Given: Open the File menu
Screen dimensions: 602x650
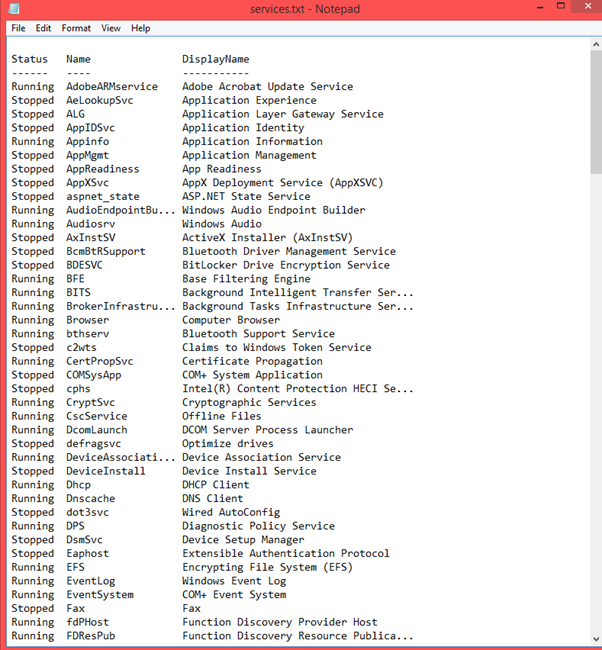Looking at the screenshot, I should [x=18, y=28].
